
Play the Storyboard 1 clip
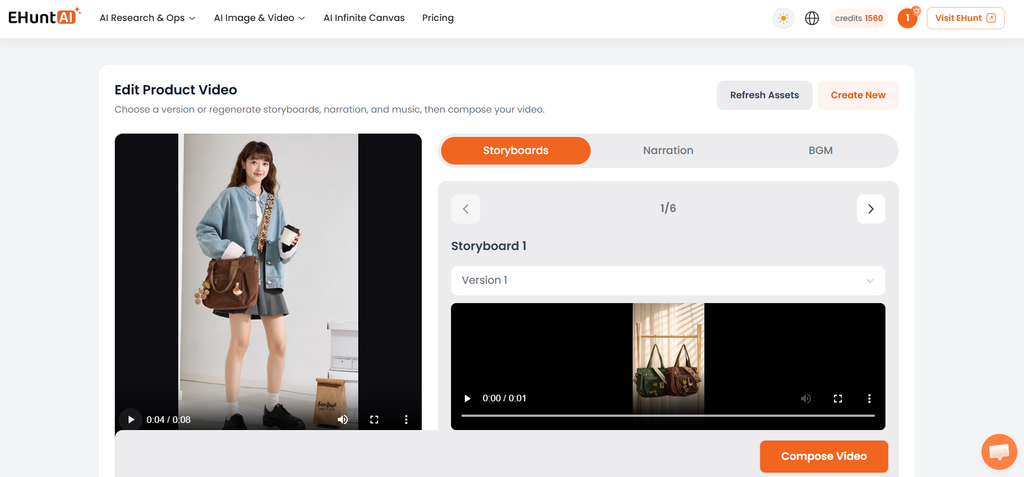467,398
